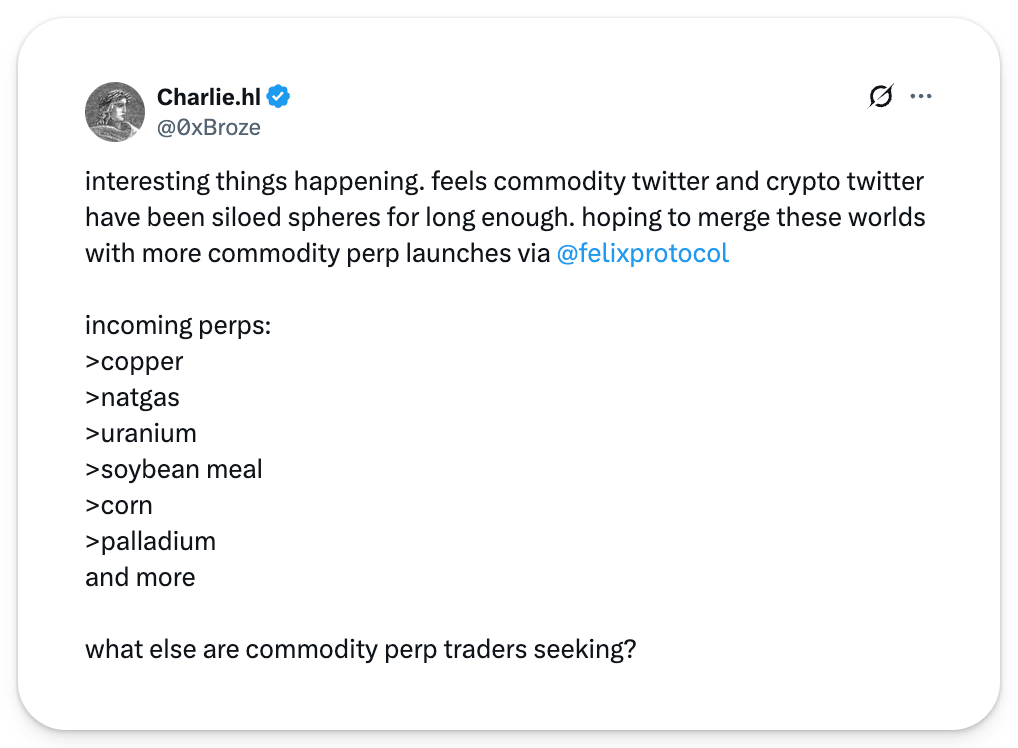
Task: Open Charlie.hl's profile avatar picture
Action: [x=115, y=111]
